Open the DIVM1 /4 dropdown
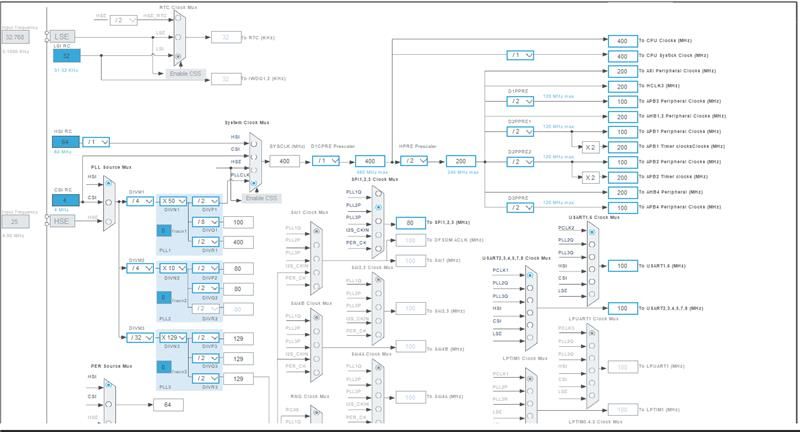Screen dimensions: 800x432 [140, 201]
